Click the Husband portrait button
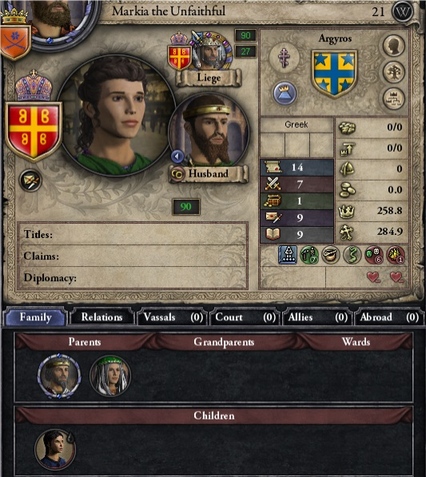The image size is (426, 477). (x=209, y=132)
